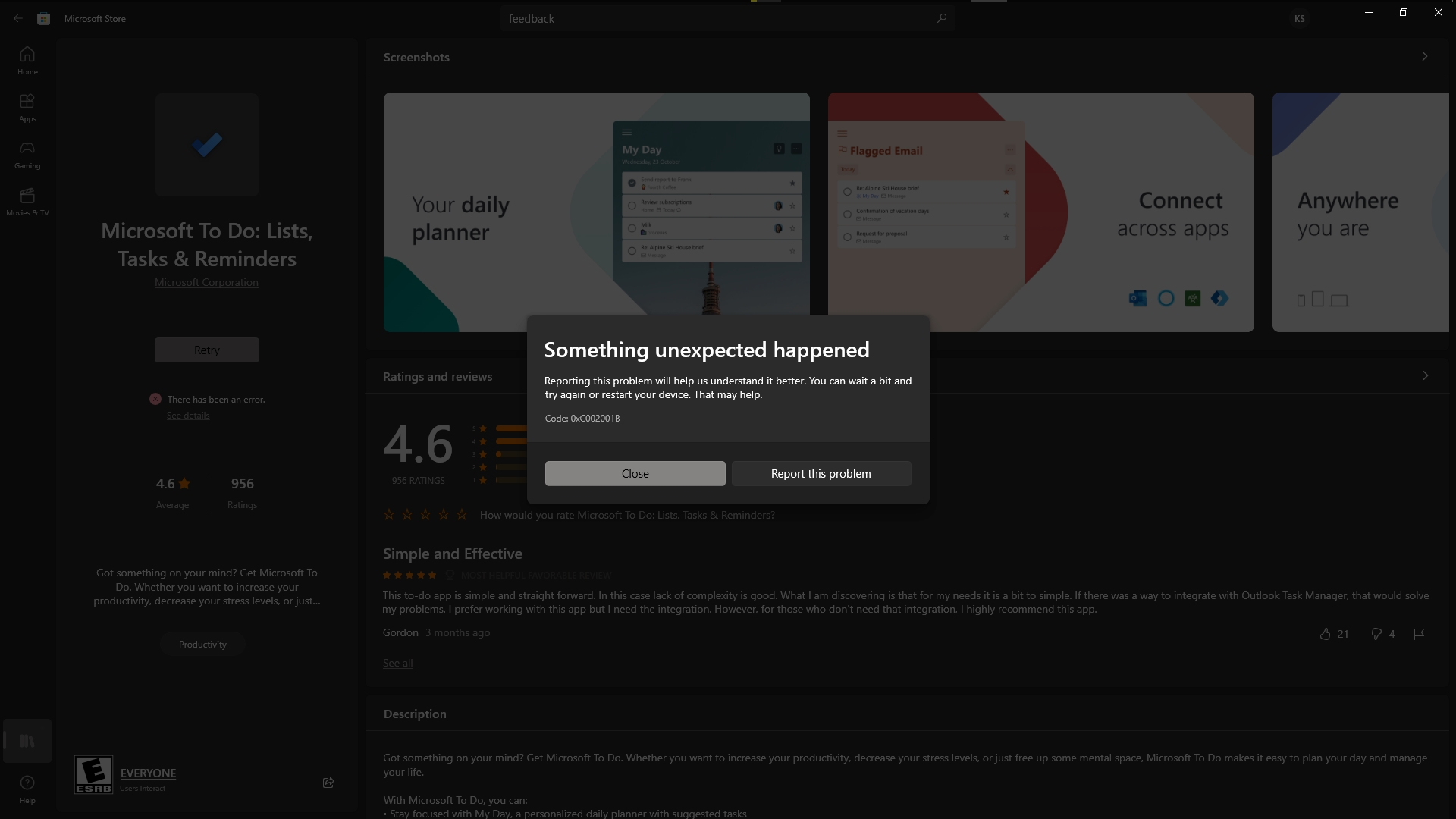1456x819 pixels.
Task: Click the Simple and Effective review title
Action: click(x=452, y=554)
